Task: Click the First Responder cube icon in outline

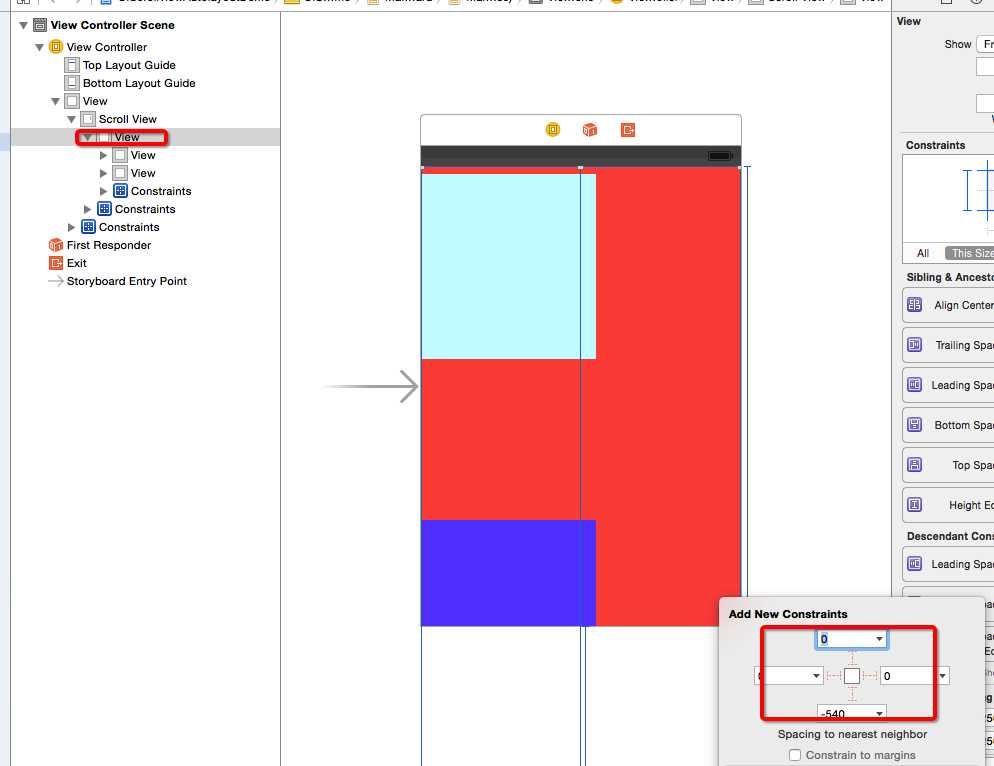Action: tap(56, 245)
